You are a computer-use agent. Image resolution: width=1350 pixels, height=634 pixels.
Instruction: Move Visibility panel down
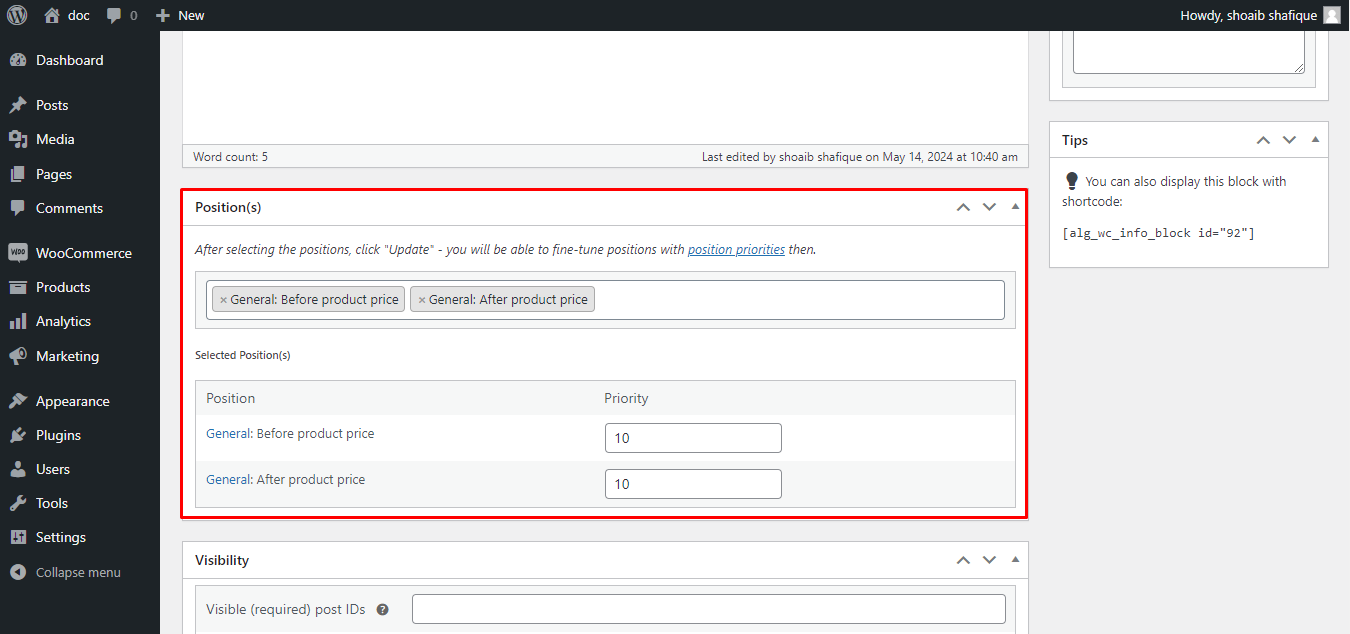pyautogui.click(x=989, y=560)
